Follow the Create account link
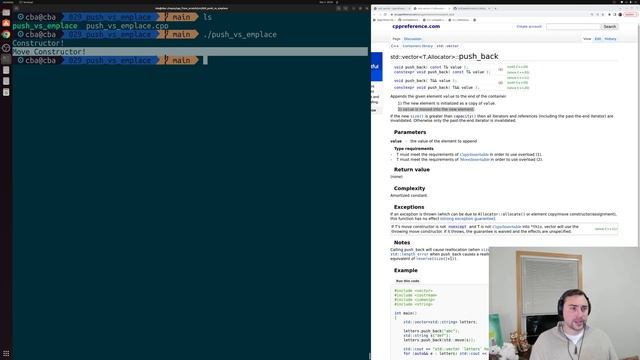Screen dimensions: 640x360 click(x=529, y=27)
